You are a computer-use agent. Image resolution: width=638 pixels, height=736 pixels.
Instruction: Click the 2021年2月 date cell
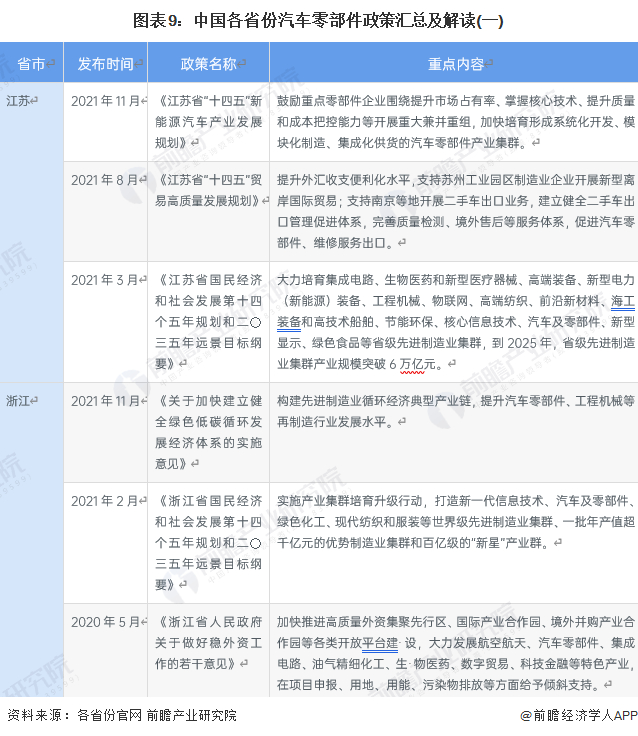click(x=105, y=501)
